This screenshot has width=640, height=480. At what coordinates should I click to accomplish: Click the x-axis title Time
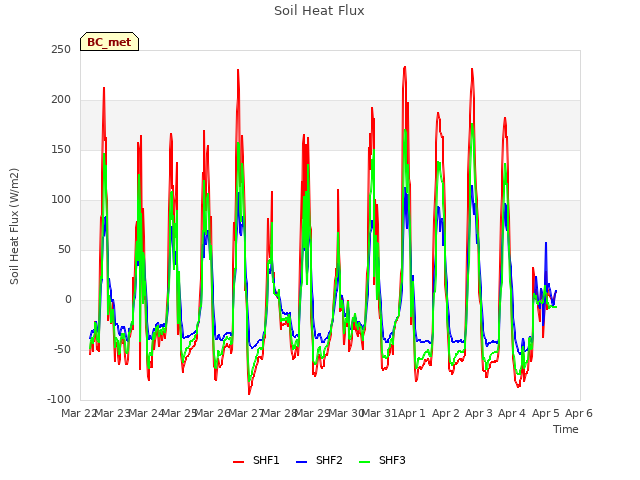566,429
